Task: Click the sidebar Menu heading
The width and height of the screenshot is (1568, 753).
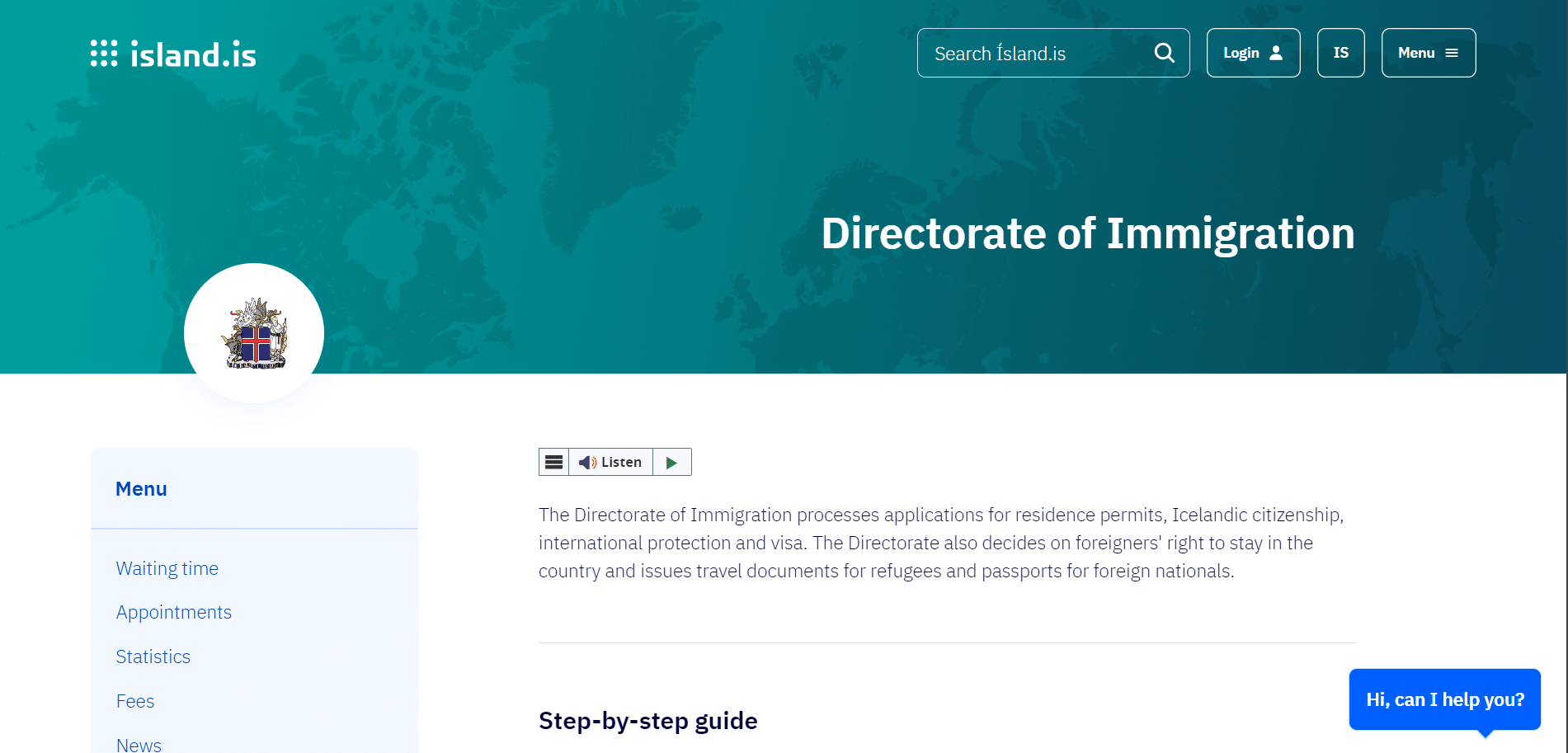Action: (142, 489)
